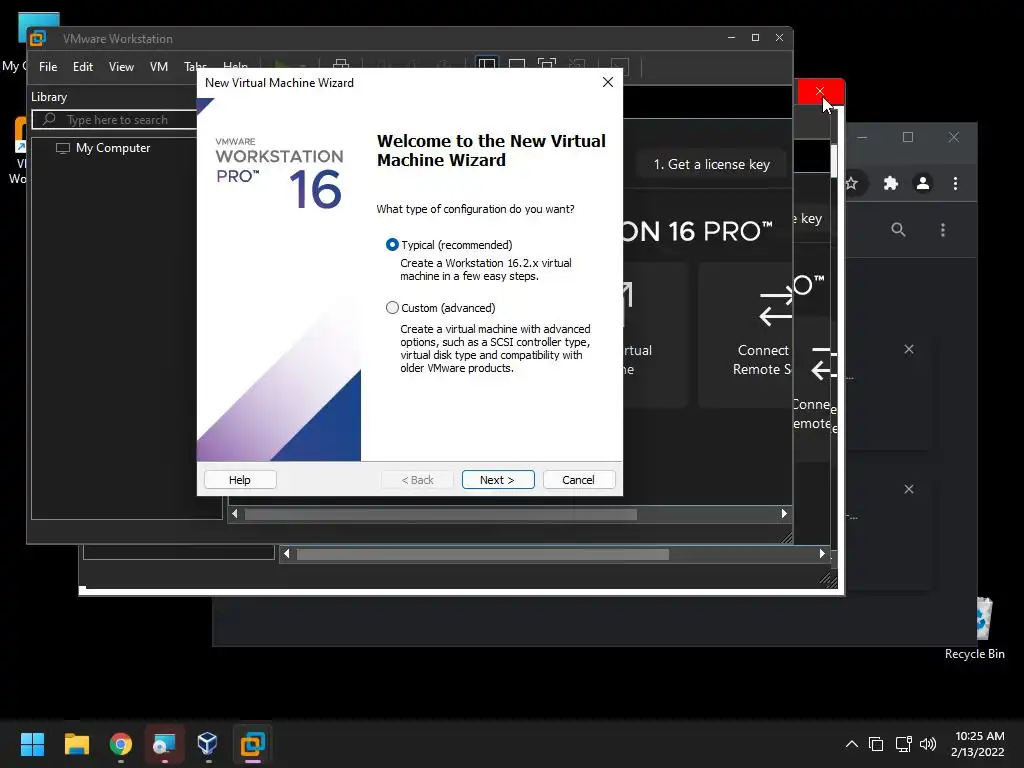Open the page's three-dot options below Chrome toolbar

pos(942,230)
